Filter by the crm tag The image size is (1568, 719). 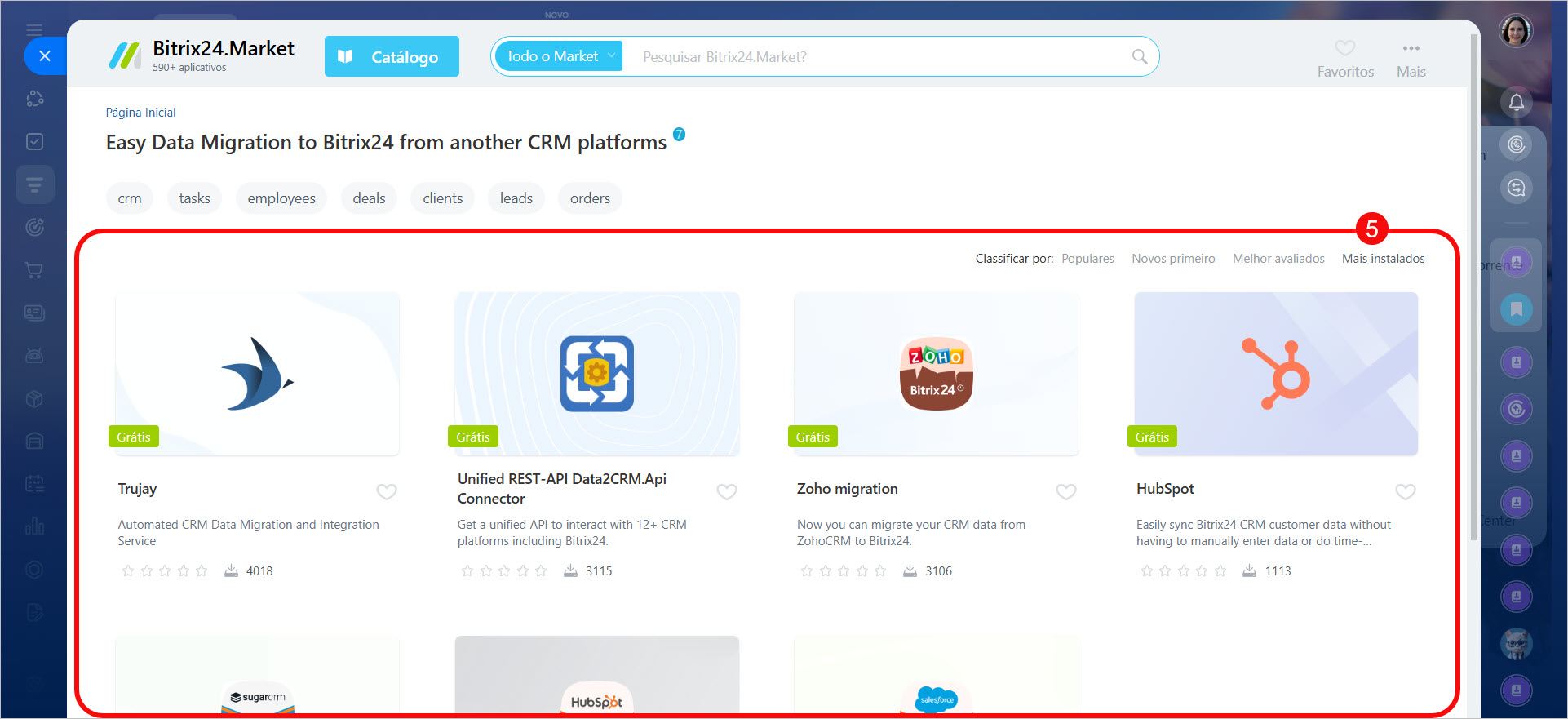click(129, 198)
